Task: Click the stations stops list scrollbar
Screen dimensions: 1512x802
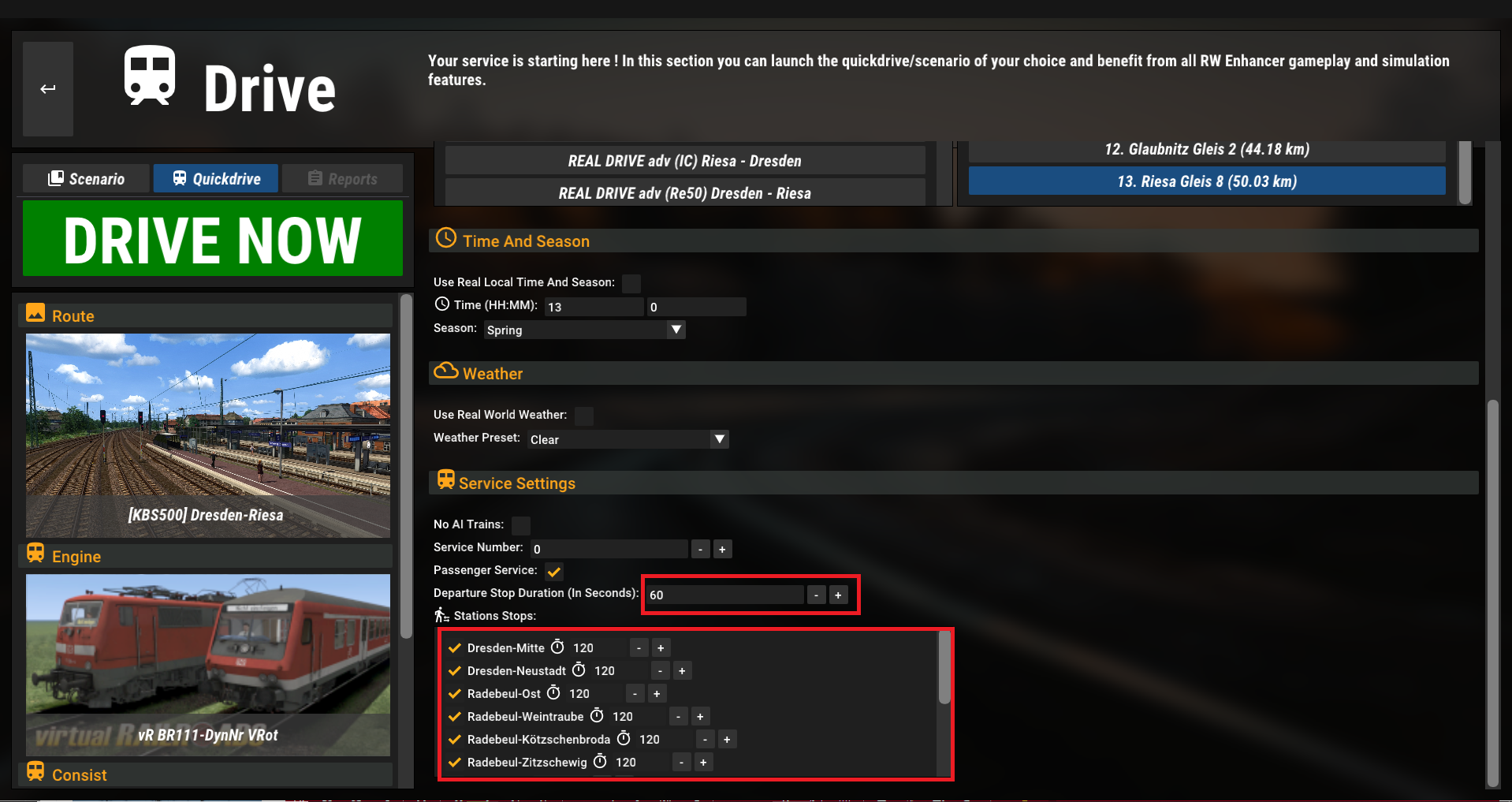Action: [944, 669]
